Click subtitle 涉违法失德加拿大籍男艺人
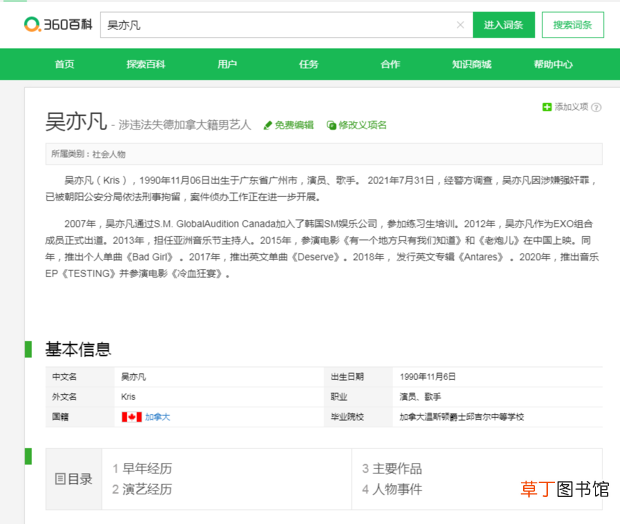The image size is (620, 524). click(x=185, y=125)
